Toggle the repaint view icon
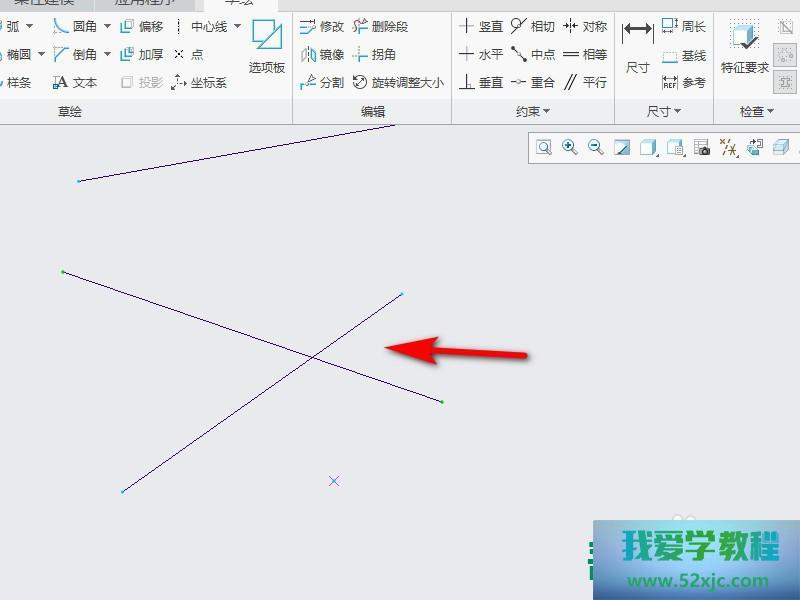800x600 pixels. click(x=622, y=148)
